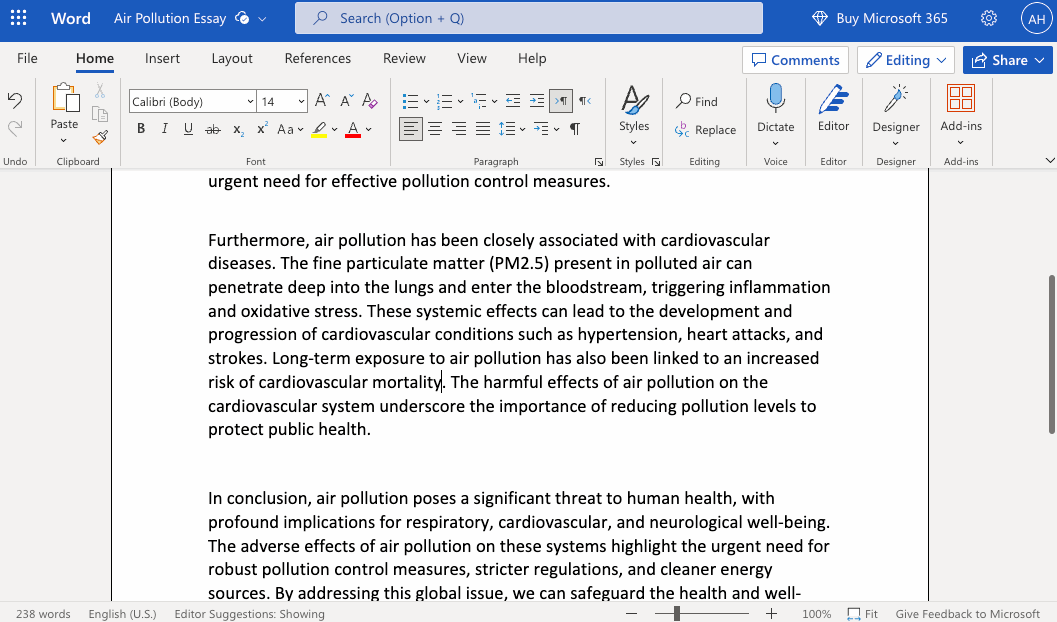Toggle right-to-left text direction
1057x622 pixels.
[584, 101]
